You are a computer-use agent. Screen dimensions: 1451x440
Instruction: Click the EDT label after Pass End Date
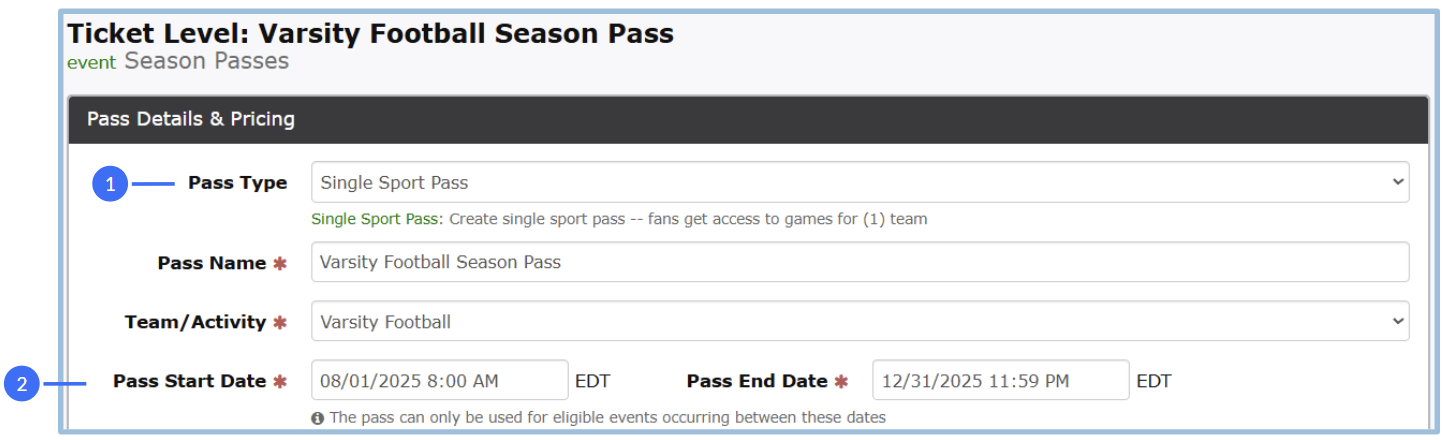pos(1154,381)
